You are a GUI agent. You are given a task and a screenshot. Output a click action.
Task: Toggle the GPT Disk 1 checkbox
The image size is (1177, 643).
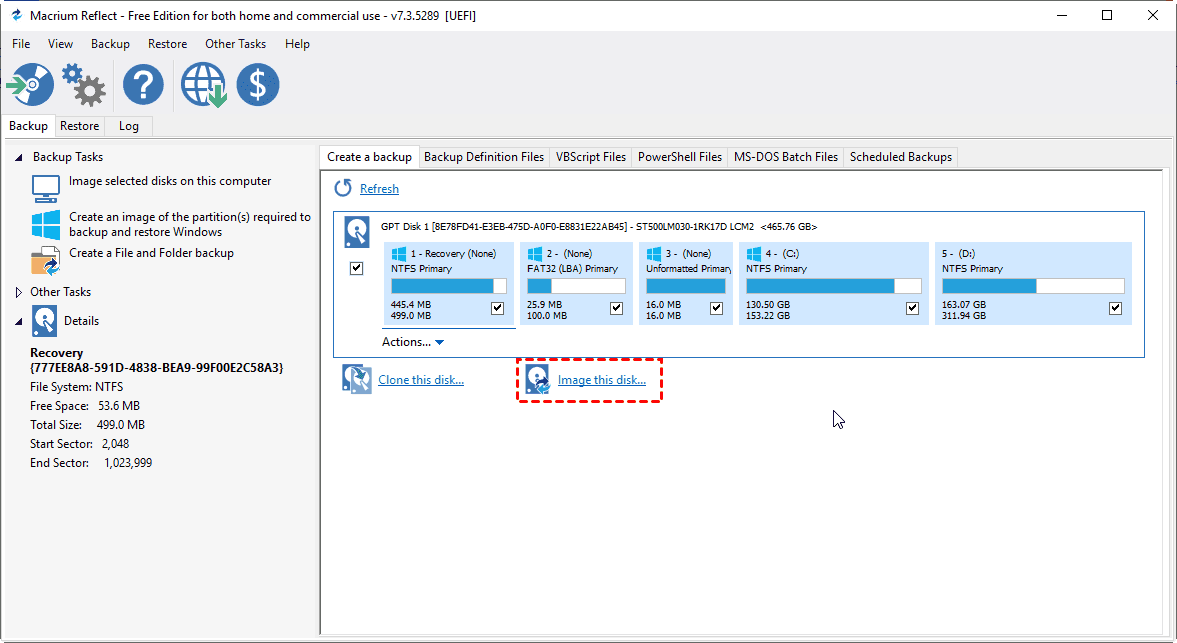click(x=357, y=269)
